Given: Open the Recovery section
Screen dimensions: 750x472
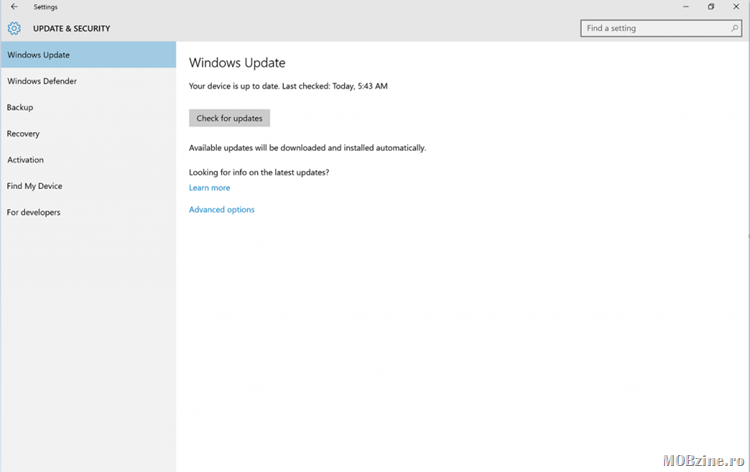Looking at the screenshot, I should click(x=88, y=133).
